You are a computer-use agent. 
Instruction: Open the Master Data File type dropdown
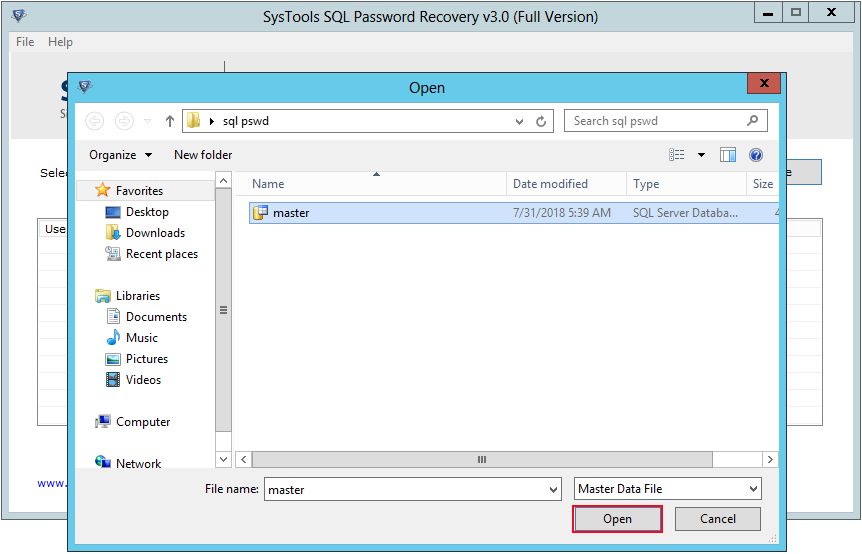click(667, 489)
